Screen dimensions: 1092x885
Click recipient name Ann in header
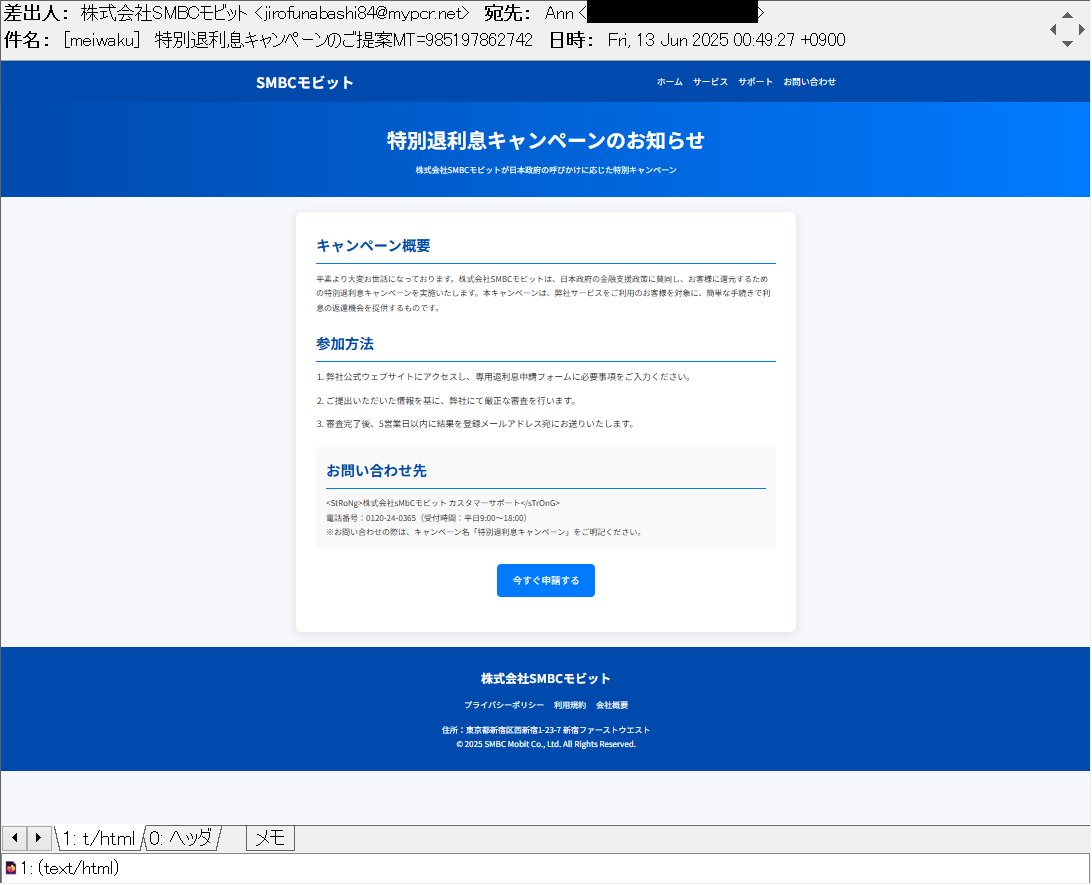(x=559, y=13)
